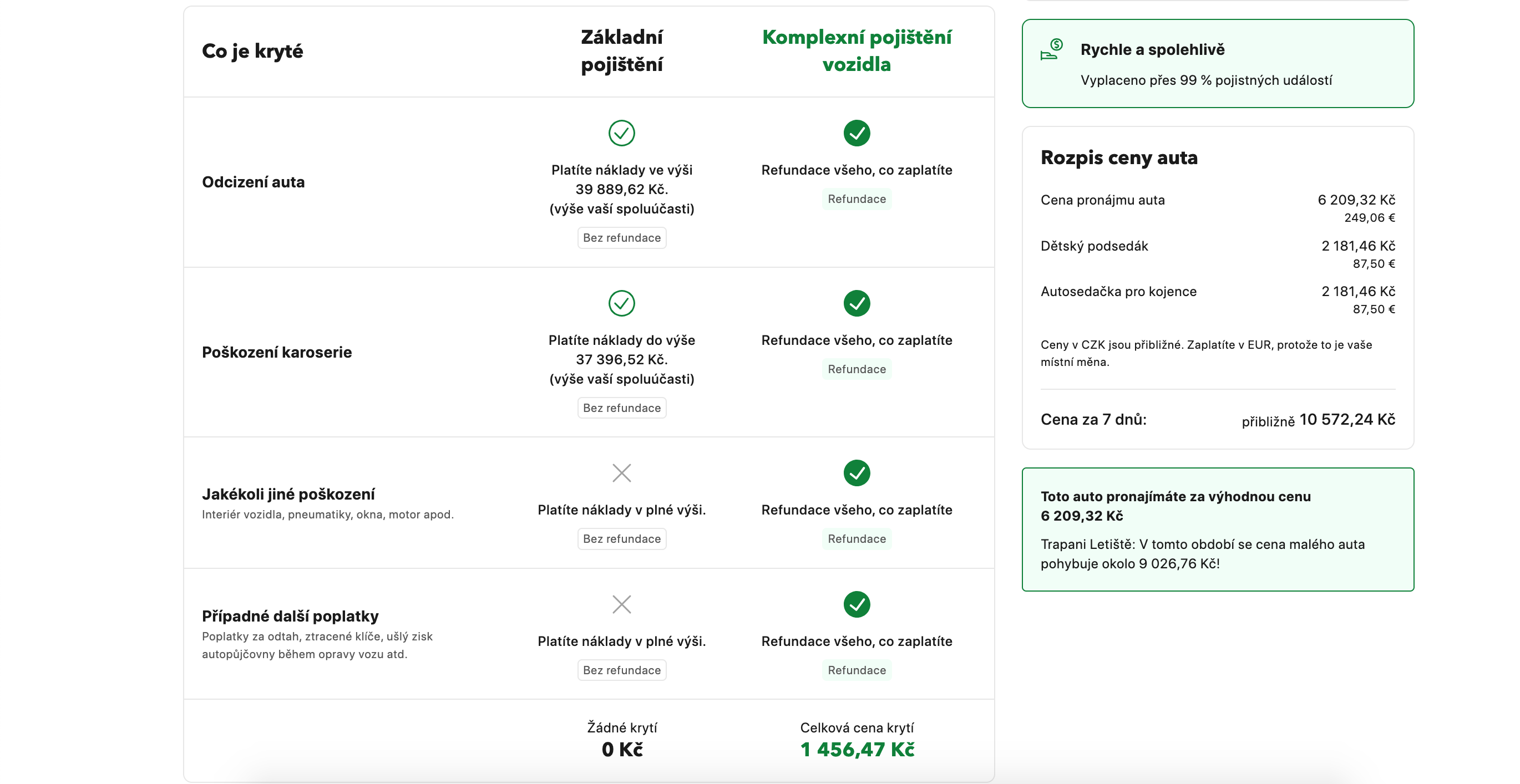Viewport: 1520px width, 784px height.
Task: Click the Dětský podsedák price line
Action: (1217, 247)
